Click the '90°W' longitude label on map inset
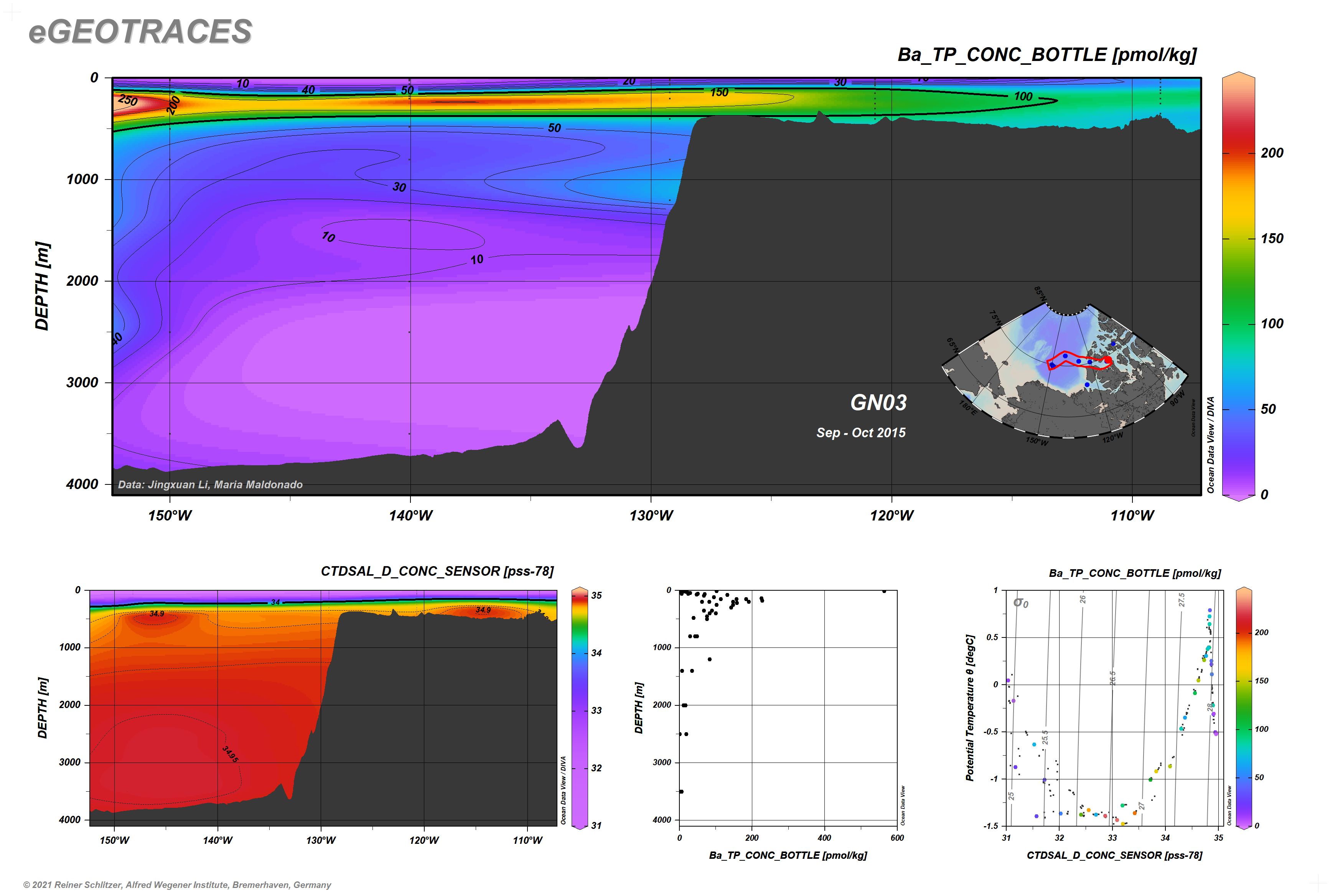The width and height of the screenshot is (1330, 896). [1178, 398]
